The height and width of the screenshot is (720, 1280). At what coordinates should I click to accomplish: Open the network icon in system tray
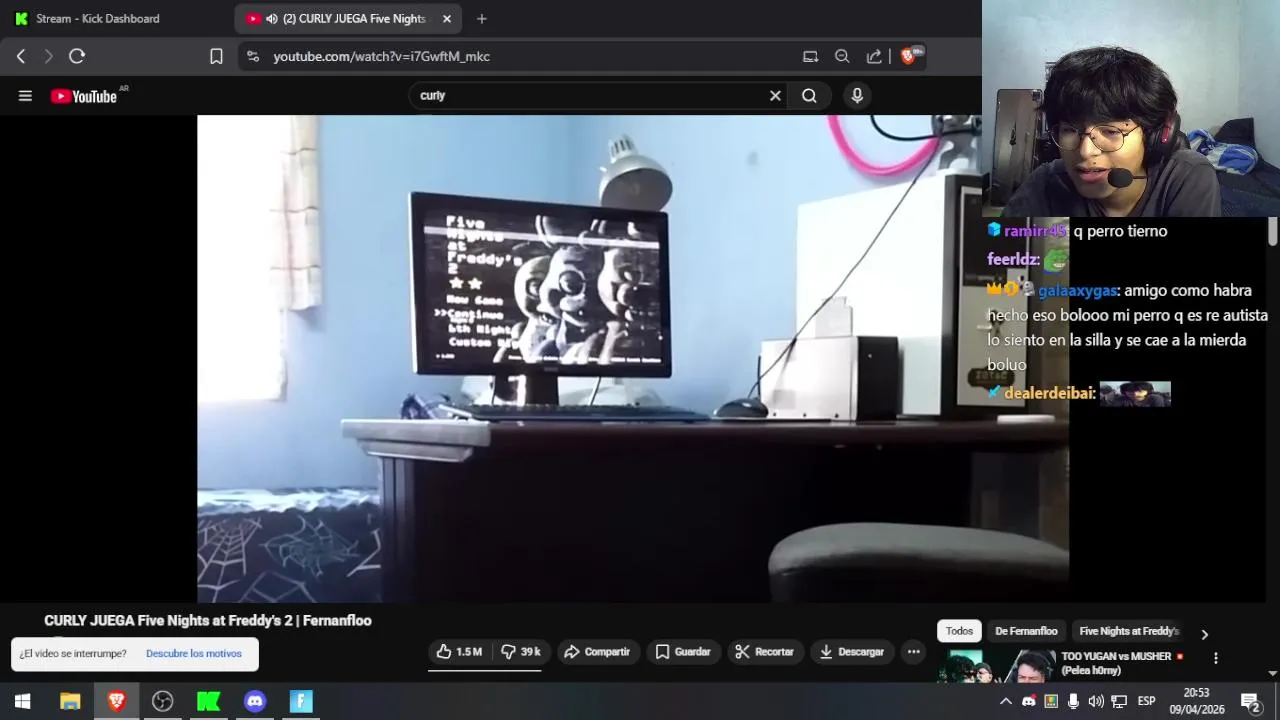[x=1119, y=701]
